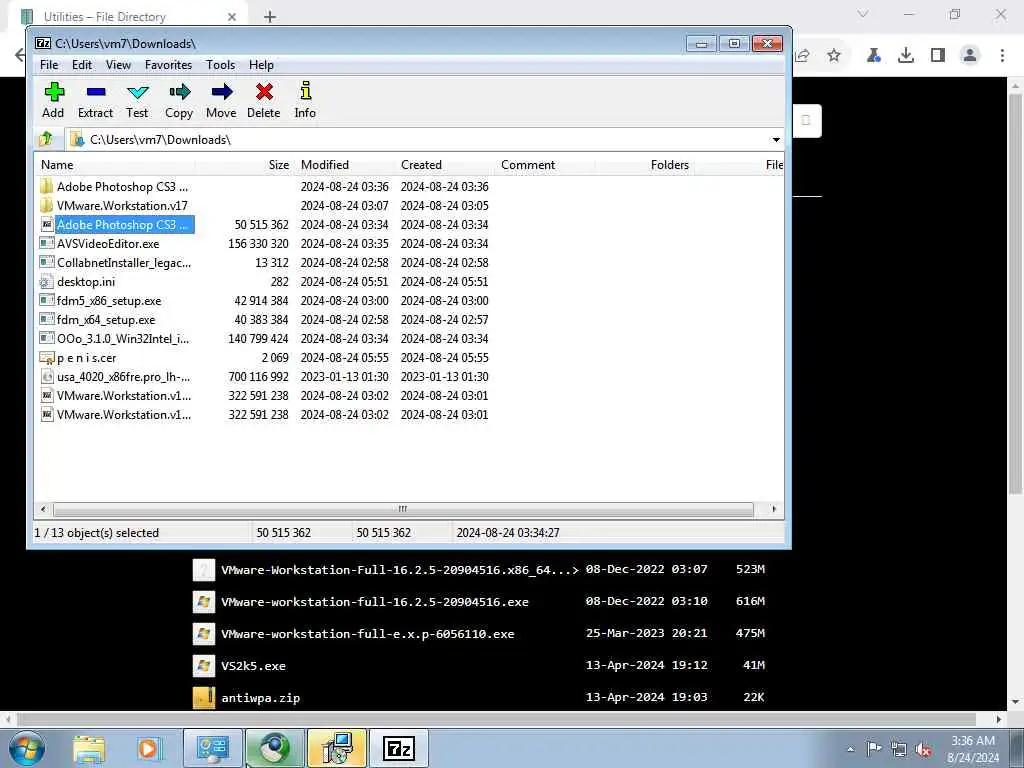The image size is (1024, 768).
Task: Open the Tools menu
Action: 220,65
